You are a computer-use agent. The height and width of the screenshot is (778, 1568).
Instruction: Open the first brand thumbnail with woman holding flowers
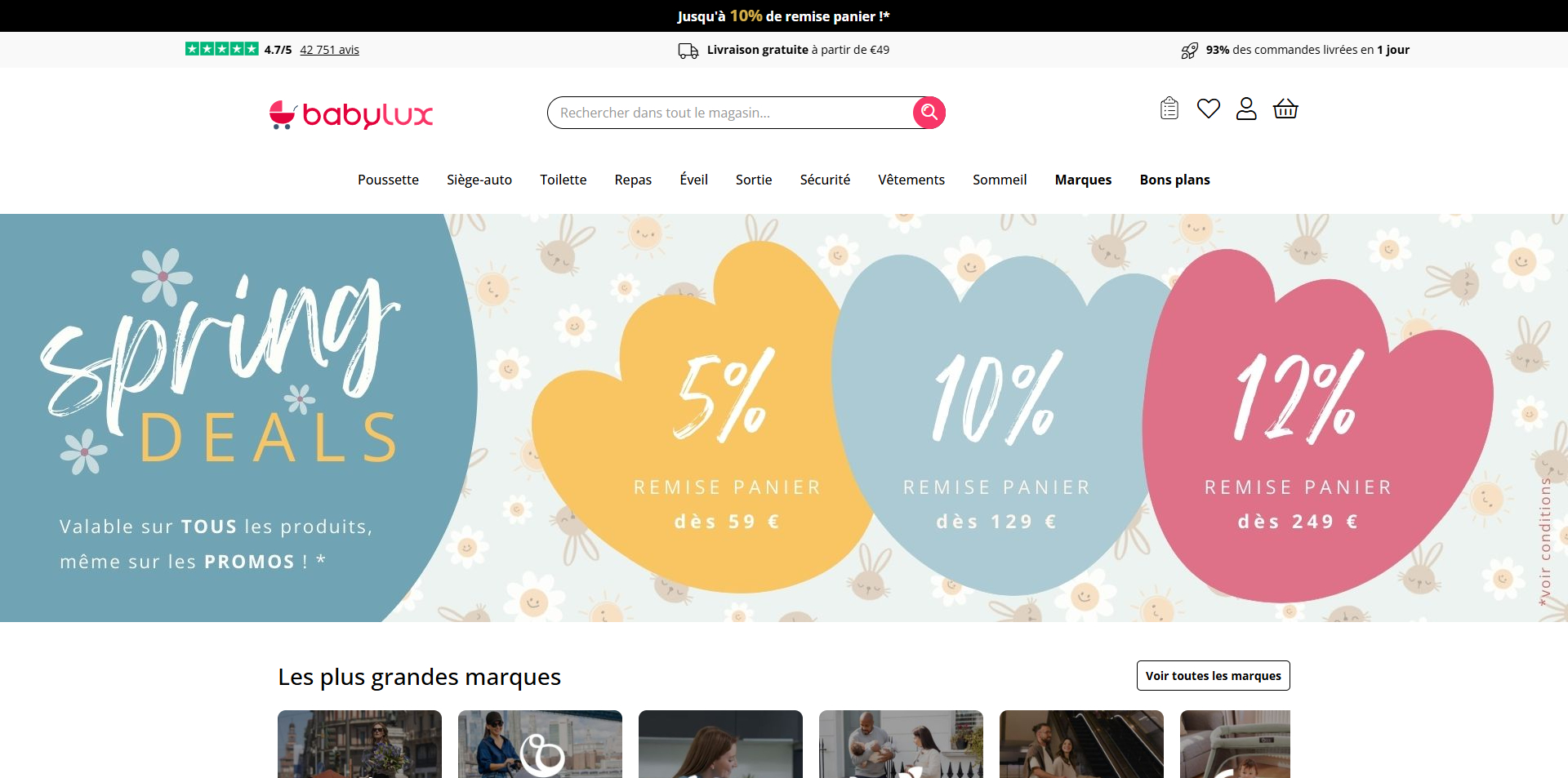point(359,744)
